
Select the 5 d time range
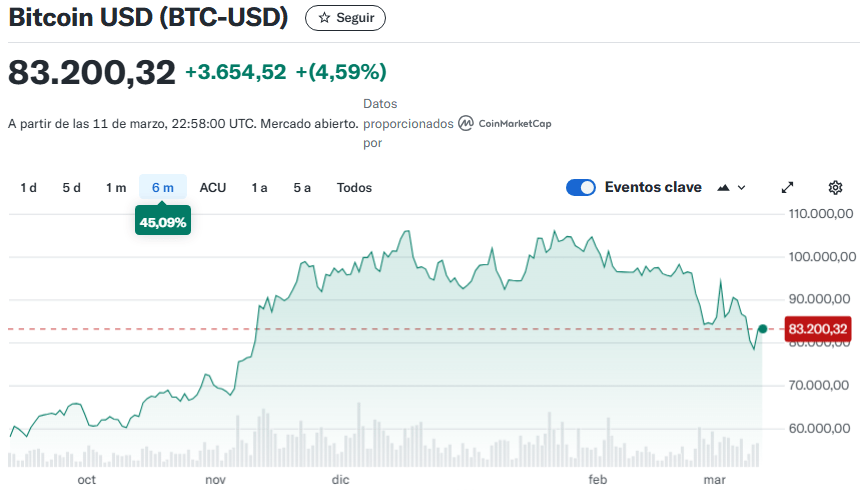click(x=71, y=187)
